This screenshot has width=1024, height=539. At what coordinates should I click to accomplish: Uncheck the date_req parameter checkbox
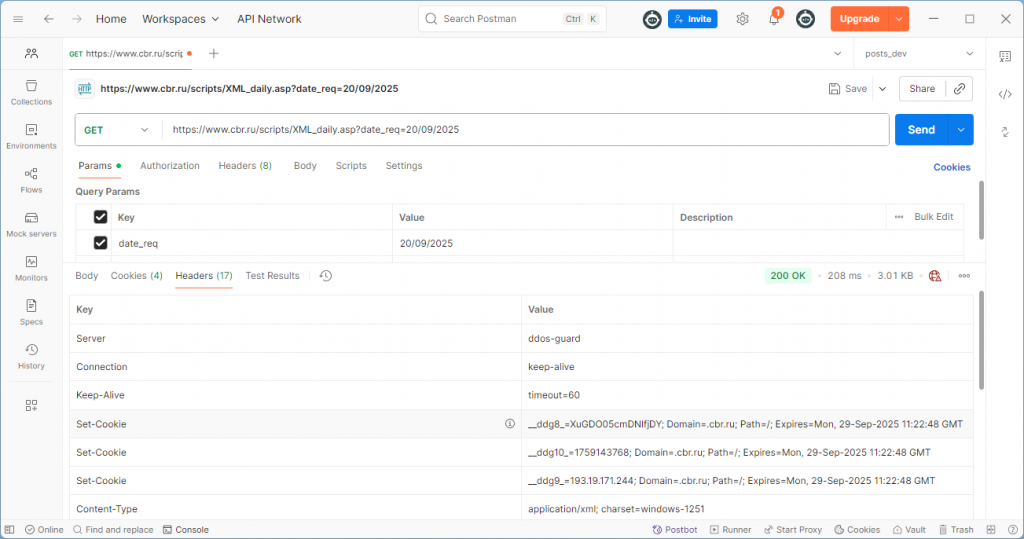(x=100, y=243)
